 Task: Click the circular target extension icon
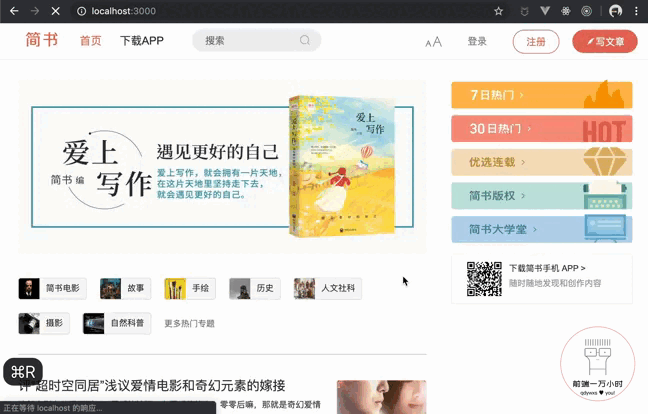point(586,11)
